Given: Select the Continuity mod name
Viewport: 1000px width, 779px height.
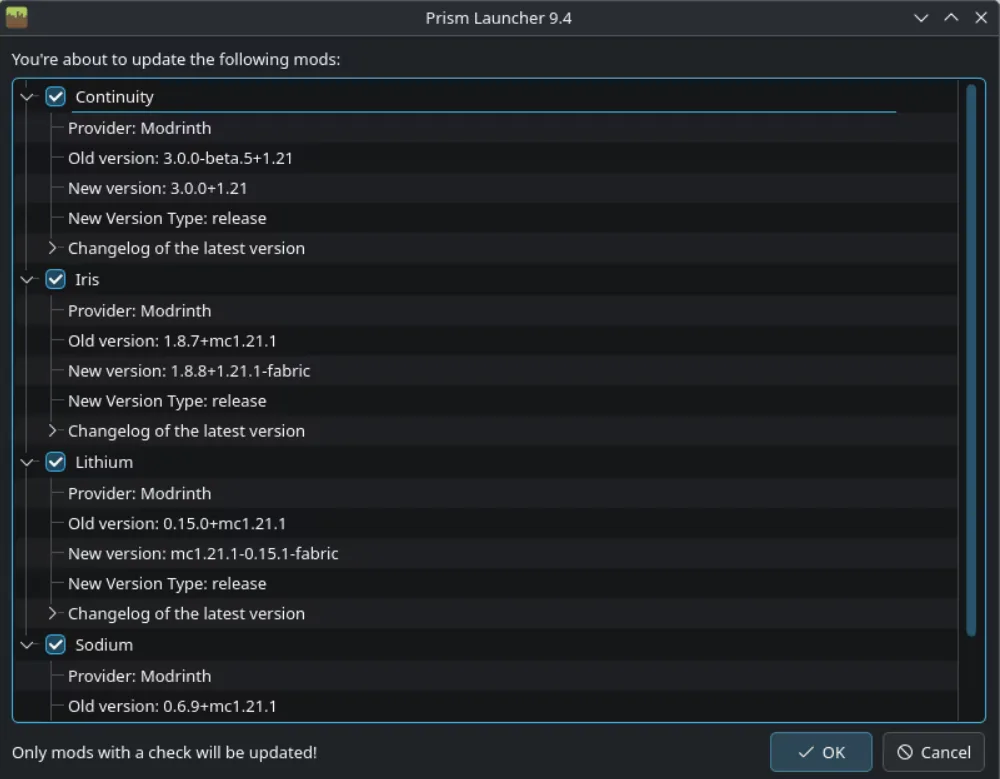Looking at the screenshot, I should 115,97.
